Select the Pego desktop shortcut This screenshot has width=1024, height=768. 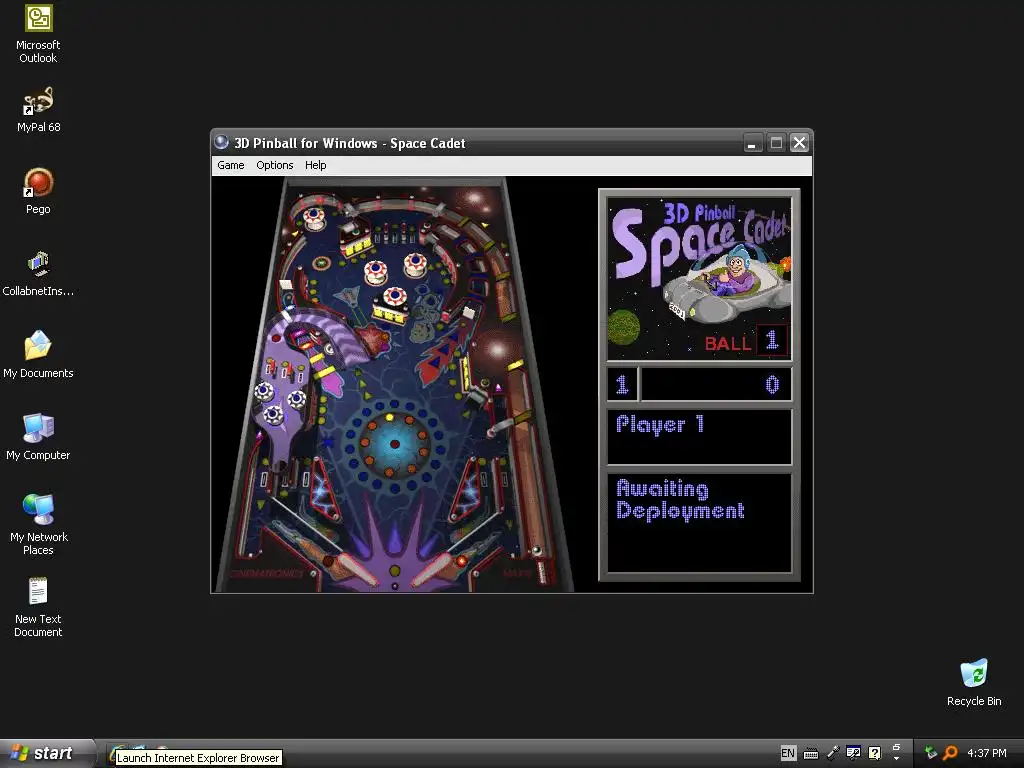(x=38, y=191)
